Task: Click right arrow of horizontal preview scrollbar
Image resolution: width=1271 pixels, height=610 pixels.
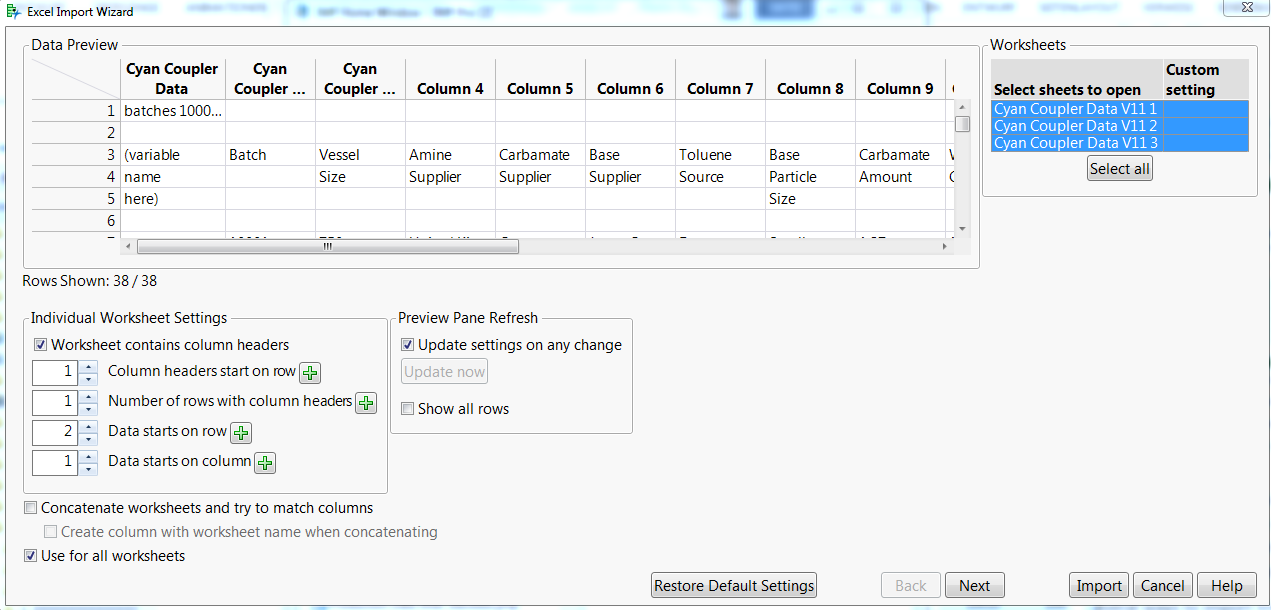Action: pyautogui.click(x=945, y=245)
